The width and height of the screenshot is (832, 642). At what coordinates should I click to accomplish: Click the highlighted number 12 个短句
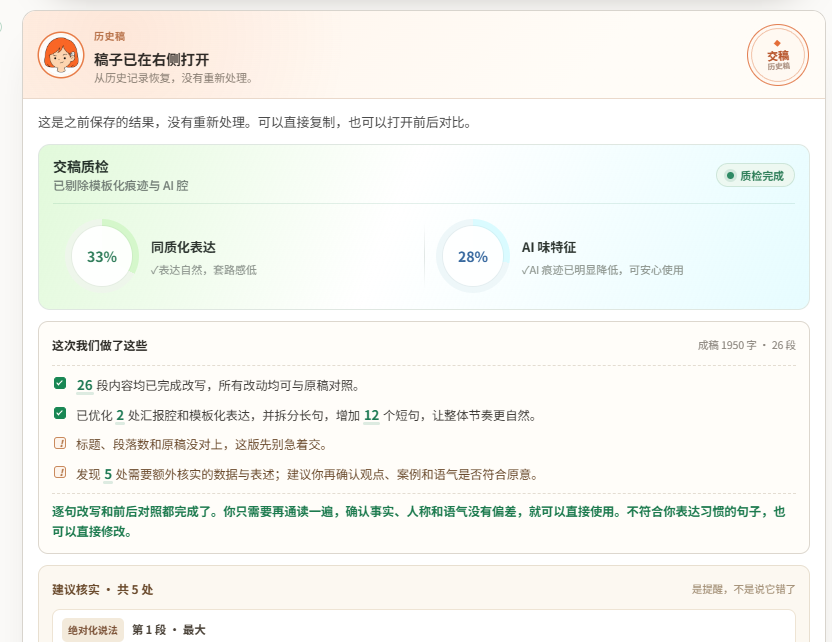click(371, 415)
